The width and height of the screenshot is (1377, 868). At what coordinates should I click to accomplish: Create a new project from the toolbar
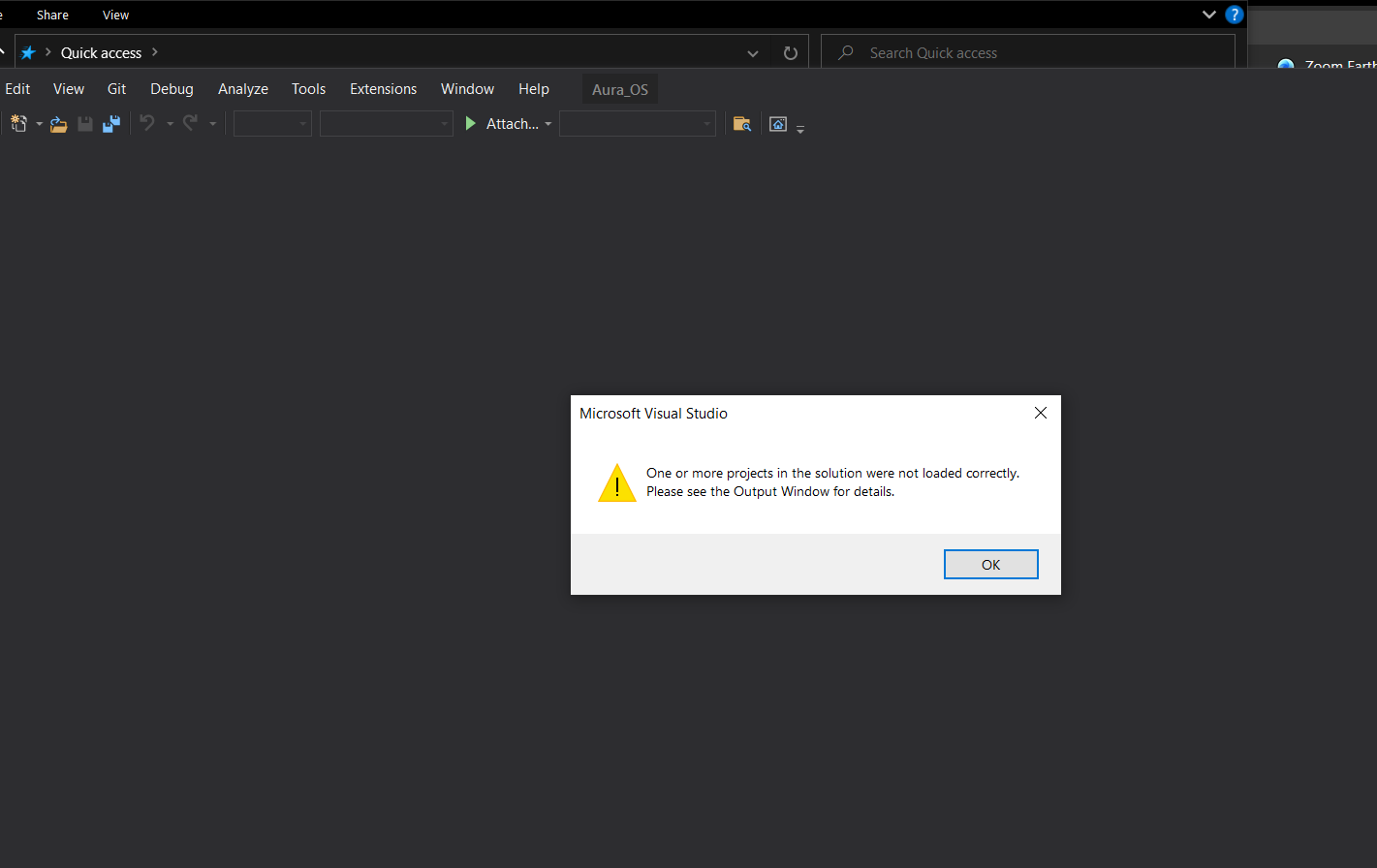17,123
